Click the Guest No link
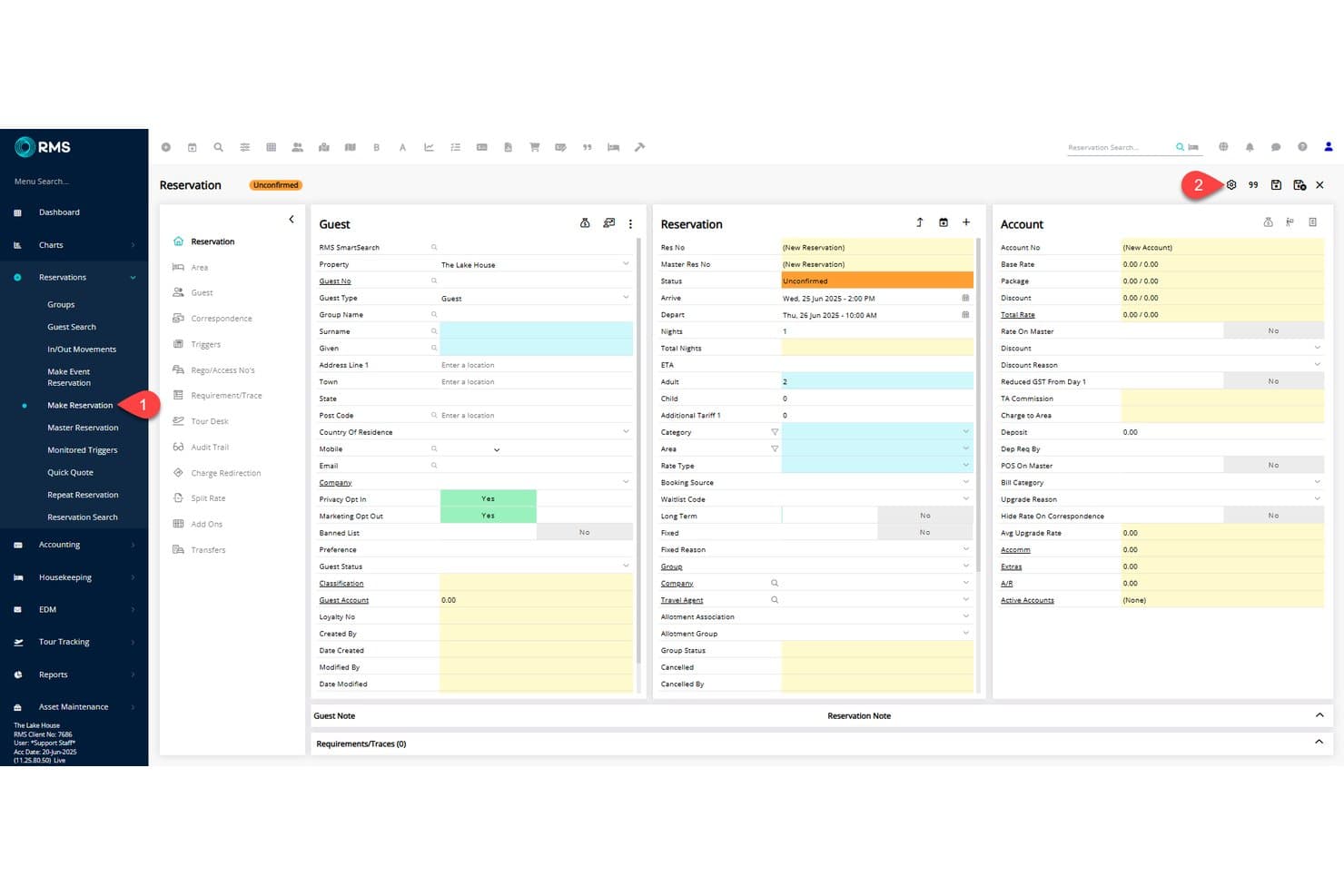Screen dimensions: 1344x896 coord(335,281)
